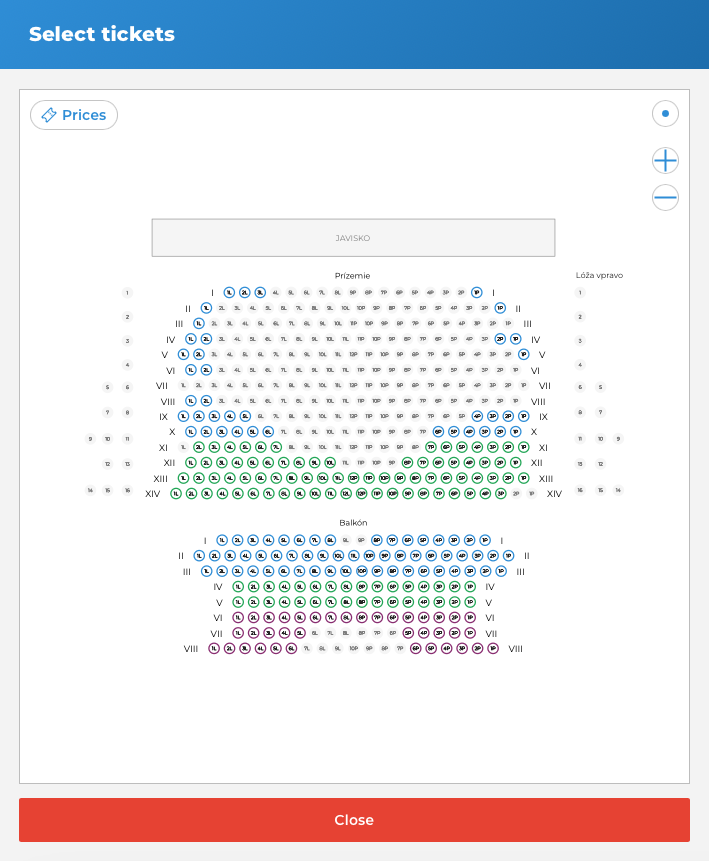
Task: Choose seat 1L in Balkón row I
Action: [222, 540]
